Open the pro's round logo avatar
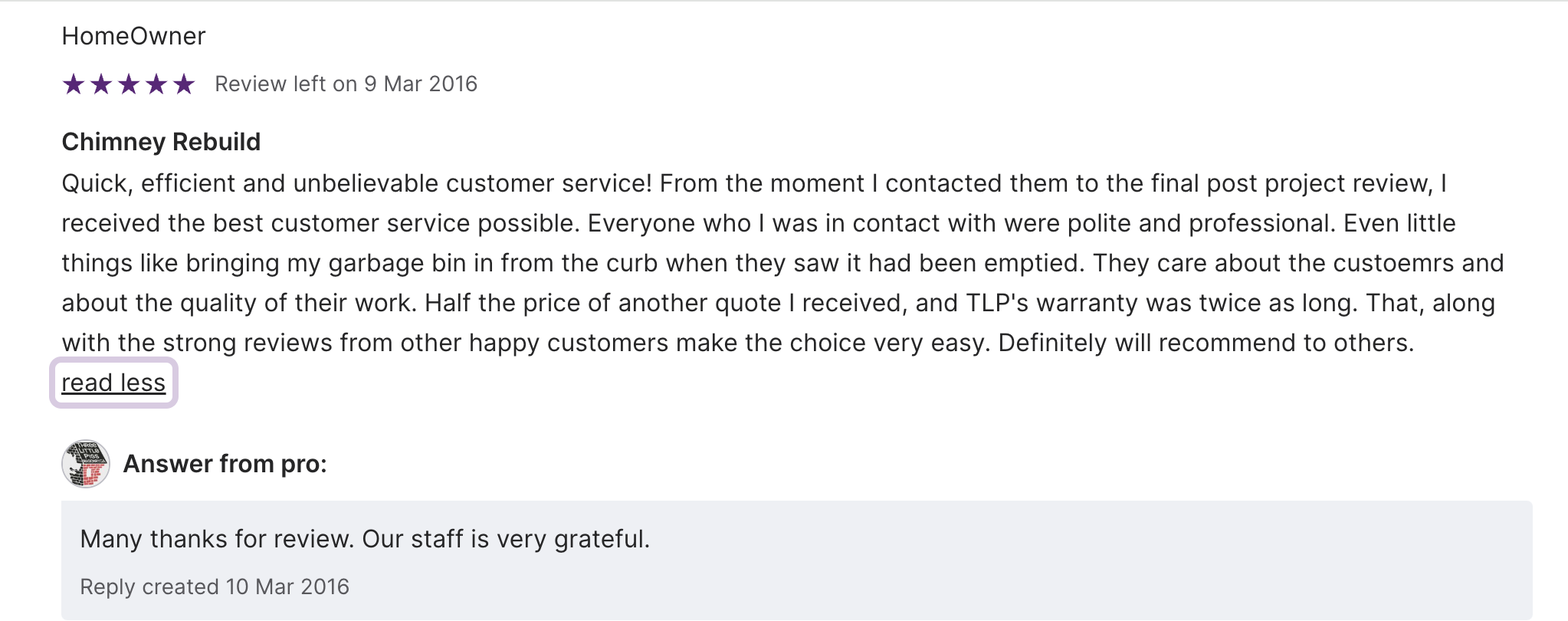The image size is (1568, 621). (86, 464)
